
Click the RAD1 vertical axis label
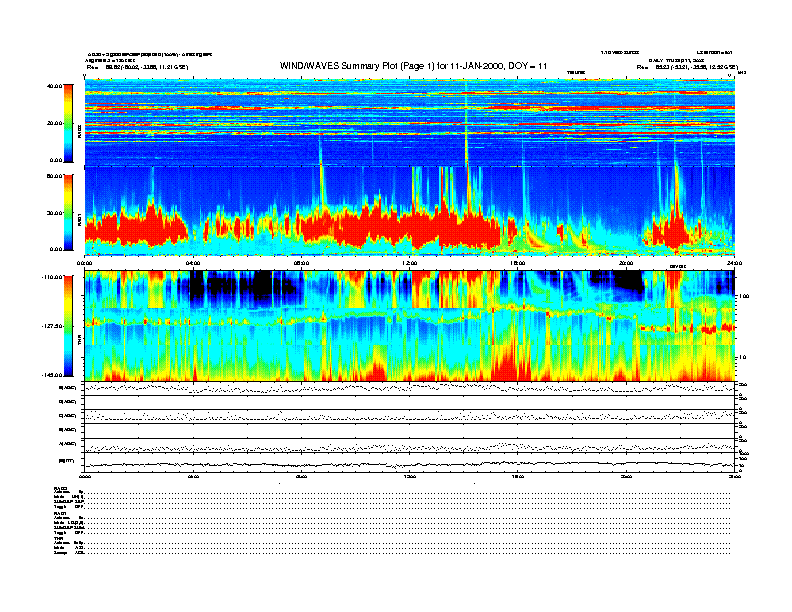[79, 219]
